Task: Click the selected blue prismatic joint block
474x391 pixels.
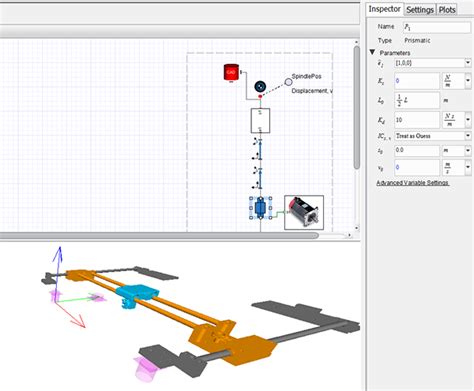Action: 260,208
